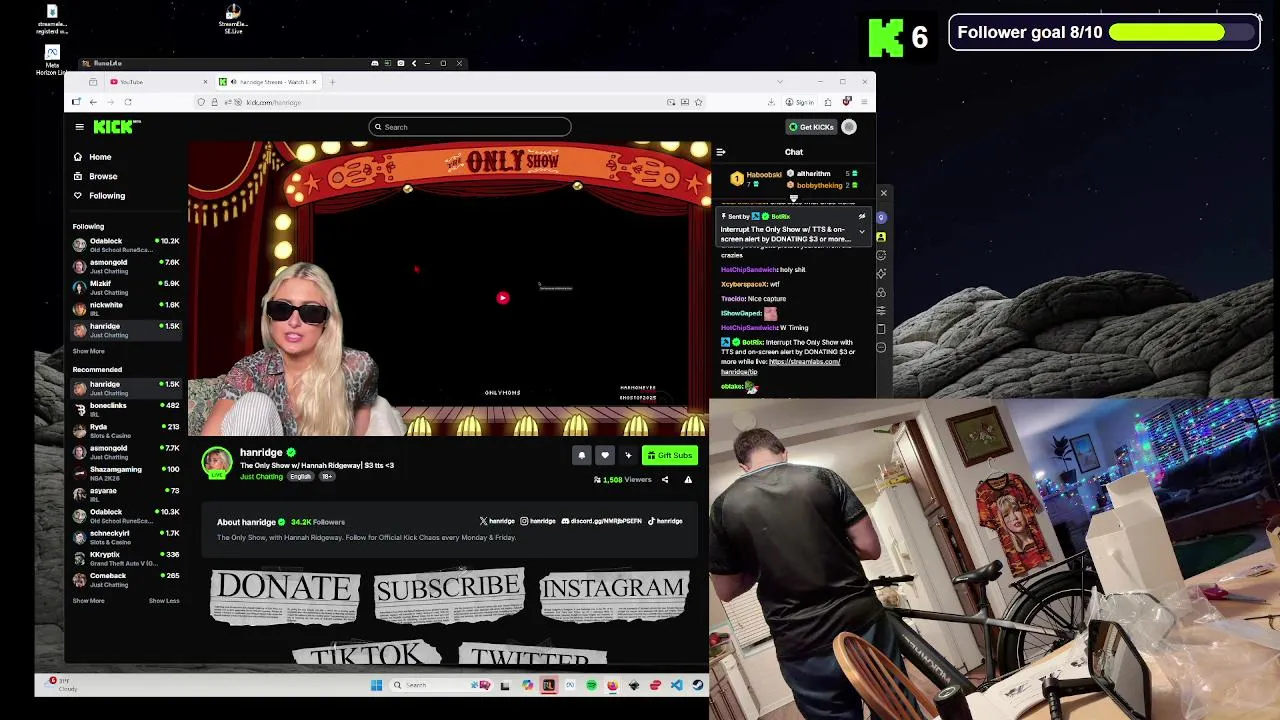
Task: Open the Kick sidebar hamburger menu
Action: (79, 127)
